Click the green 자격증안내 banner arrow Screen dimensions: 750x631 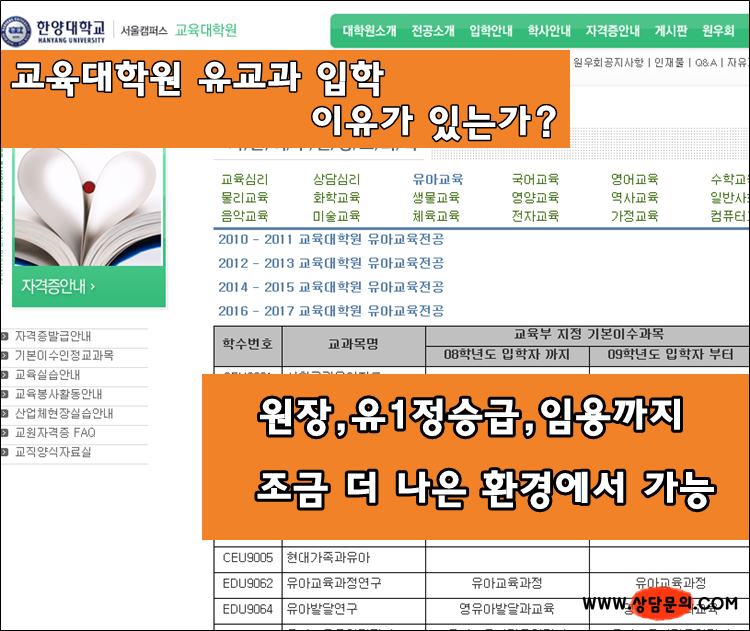92,287
